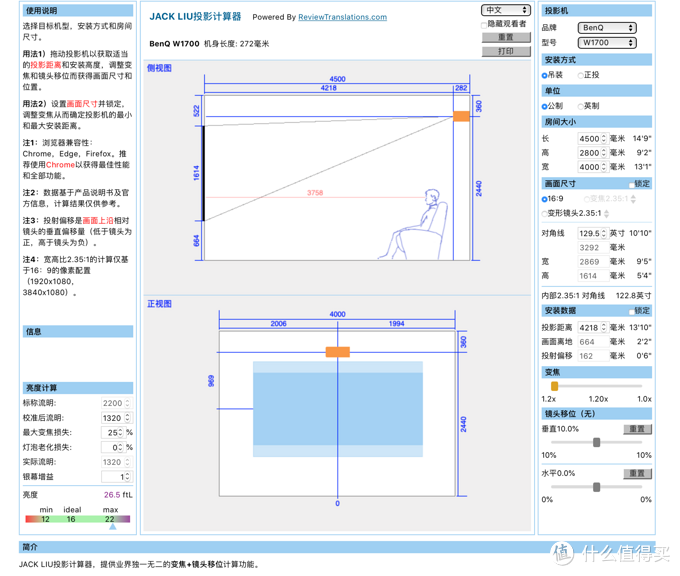
Task: Click the 简介 section header
Action: (337, 547)
